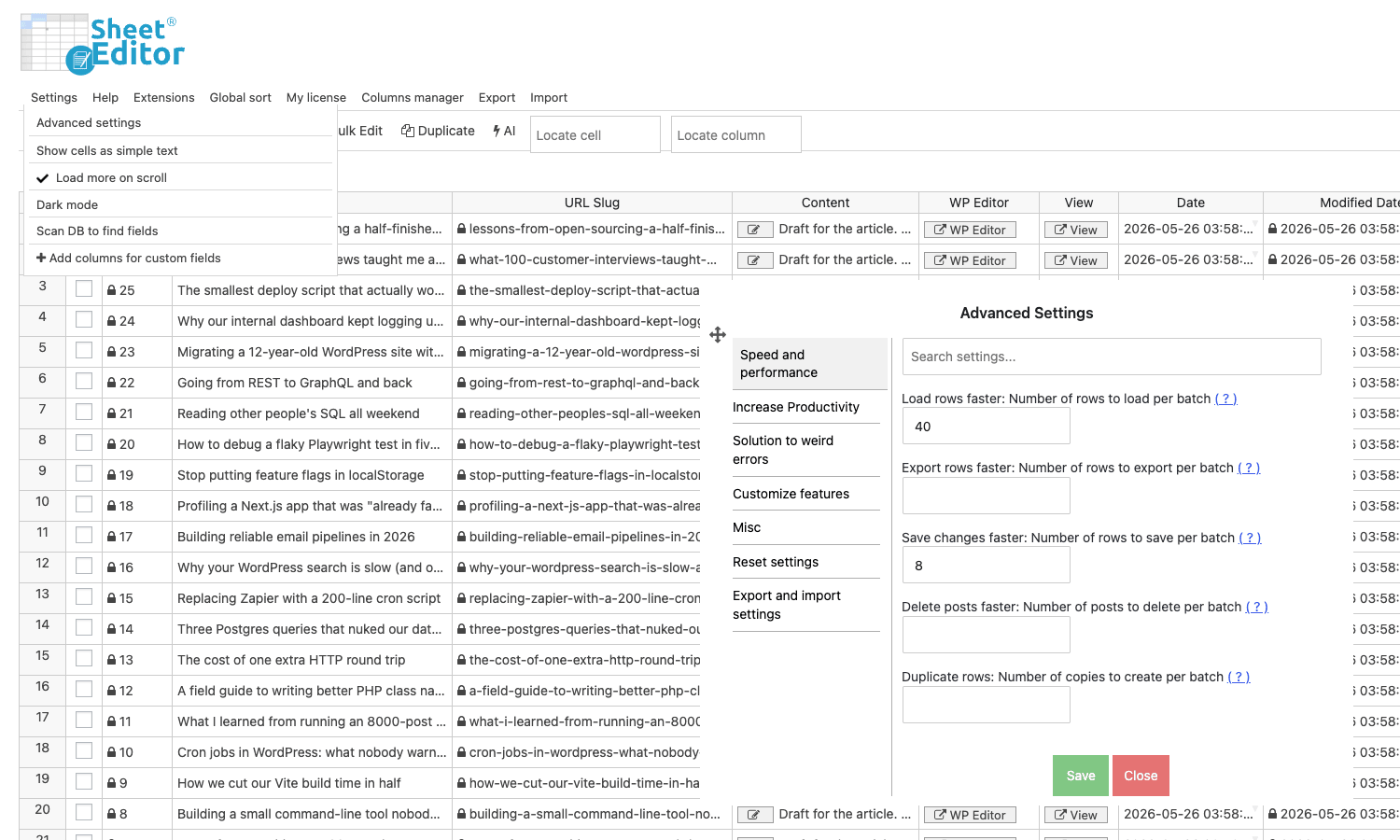1400x840 pixels.
Task: Click the Sheet Editor logo
Action: coord(103,44)
